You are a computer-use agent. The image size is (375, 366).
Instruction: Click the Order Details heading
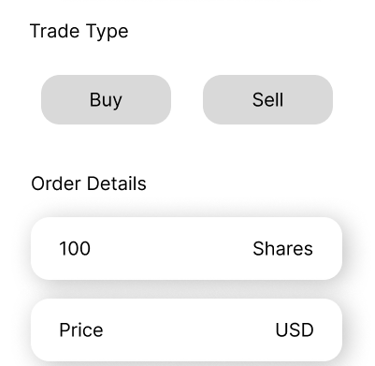coord(89,183)
